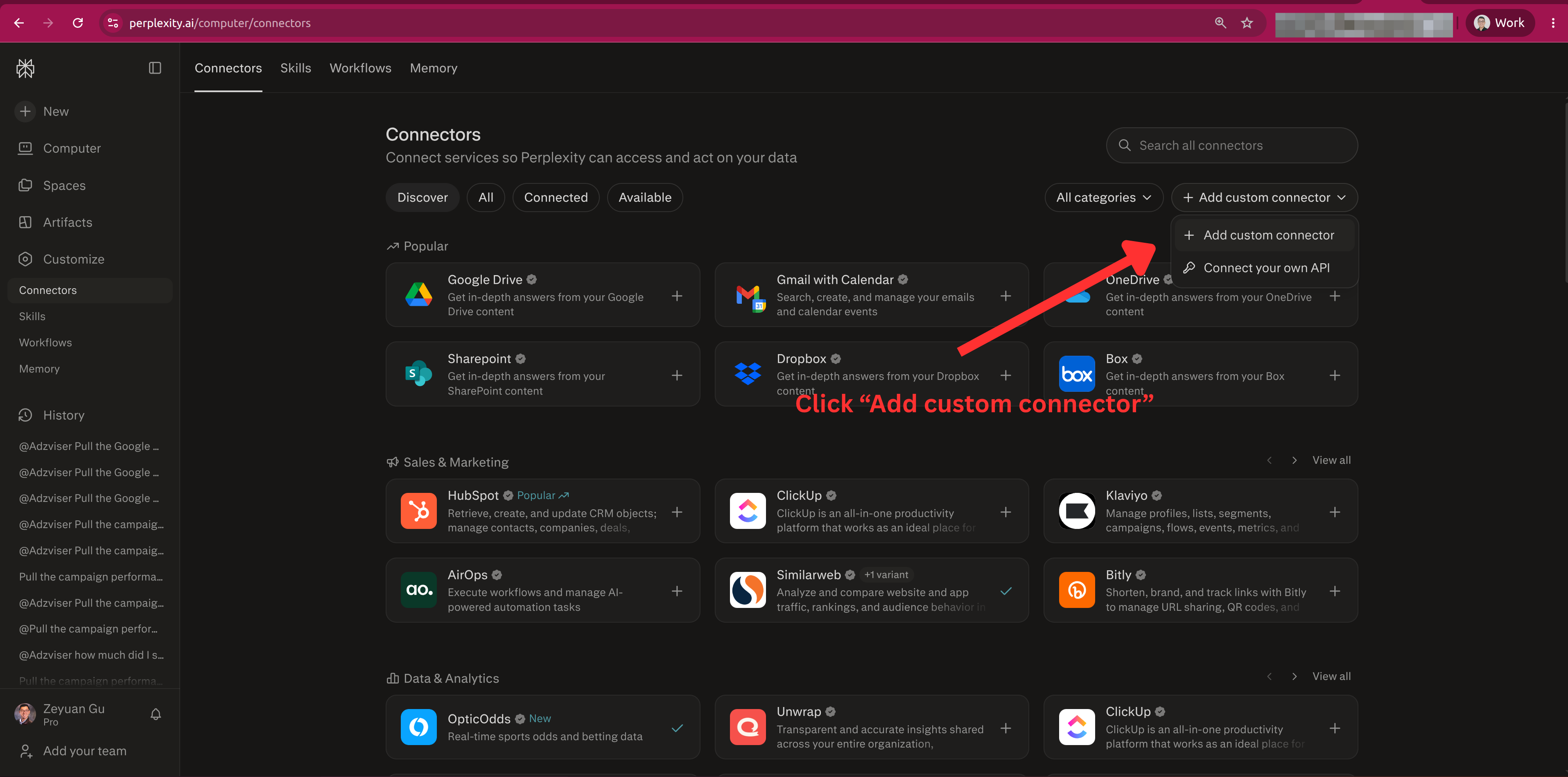This screenshot has width=1568, height=777.
Task: Click the browser zoom magnifier icon
Action: 1220,23
